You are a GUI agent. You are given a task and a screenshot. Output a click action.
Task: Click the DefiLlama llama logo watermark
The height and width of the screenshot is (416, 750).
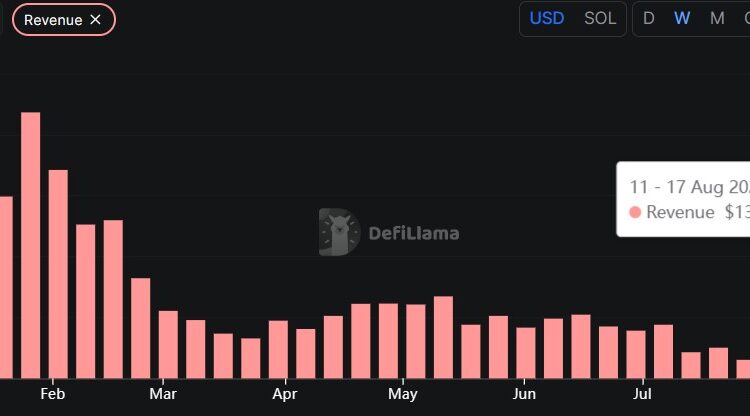point(340,233)
